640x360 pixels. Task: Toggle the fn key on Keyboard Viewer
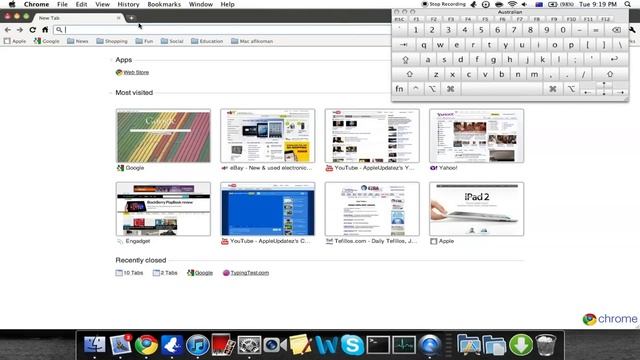click(400, 89)
